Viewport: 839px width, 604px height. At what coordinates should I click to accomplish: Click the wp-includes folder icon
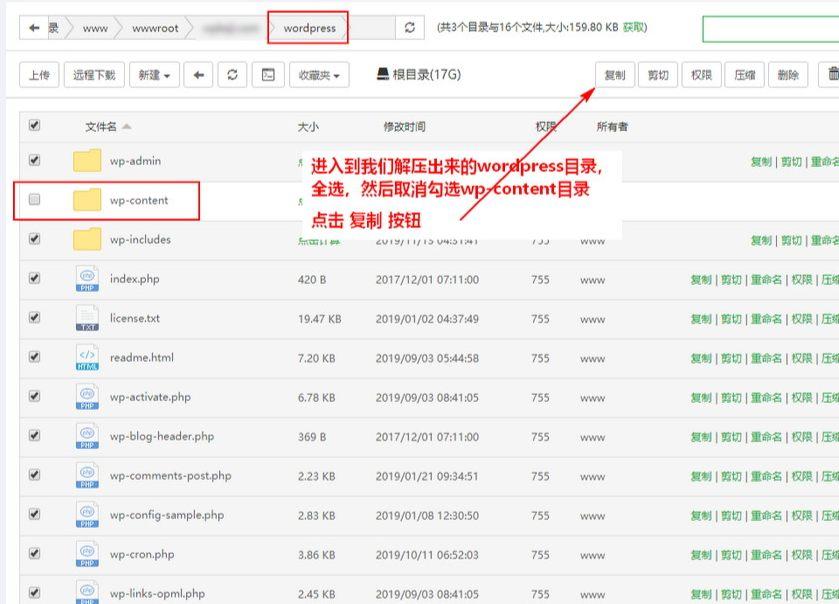point(87,239)
